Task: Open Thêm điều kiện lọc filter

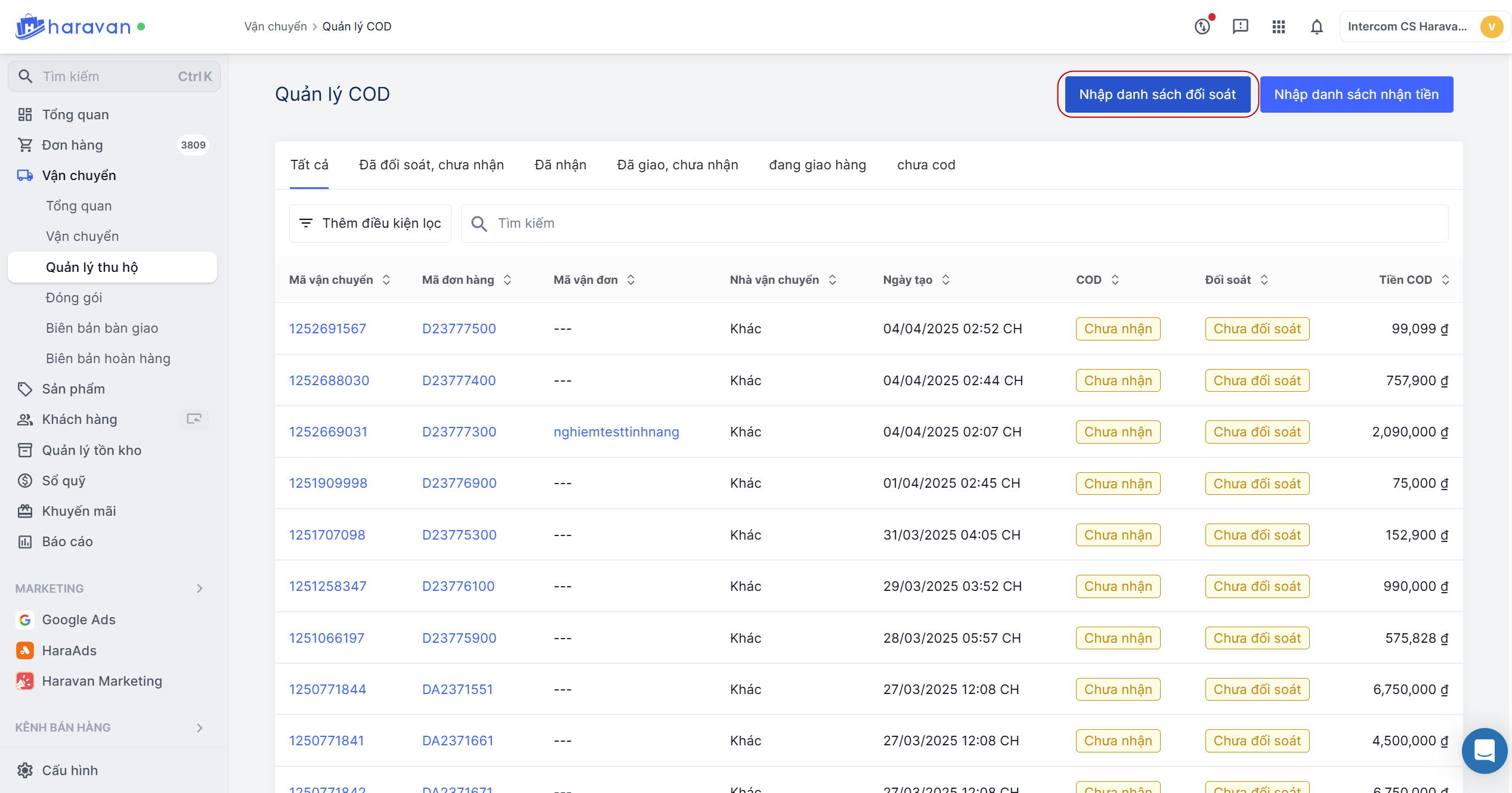Action: 370,224
